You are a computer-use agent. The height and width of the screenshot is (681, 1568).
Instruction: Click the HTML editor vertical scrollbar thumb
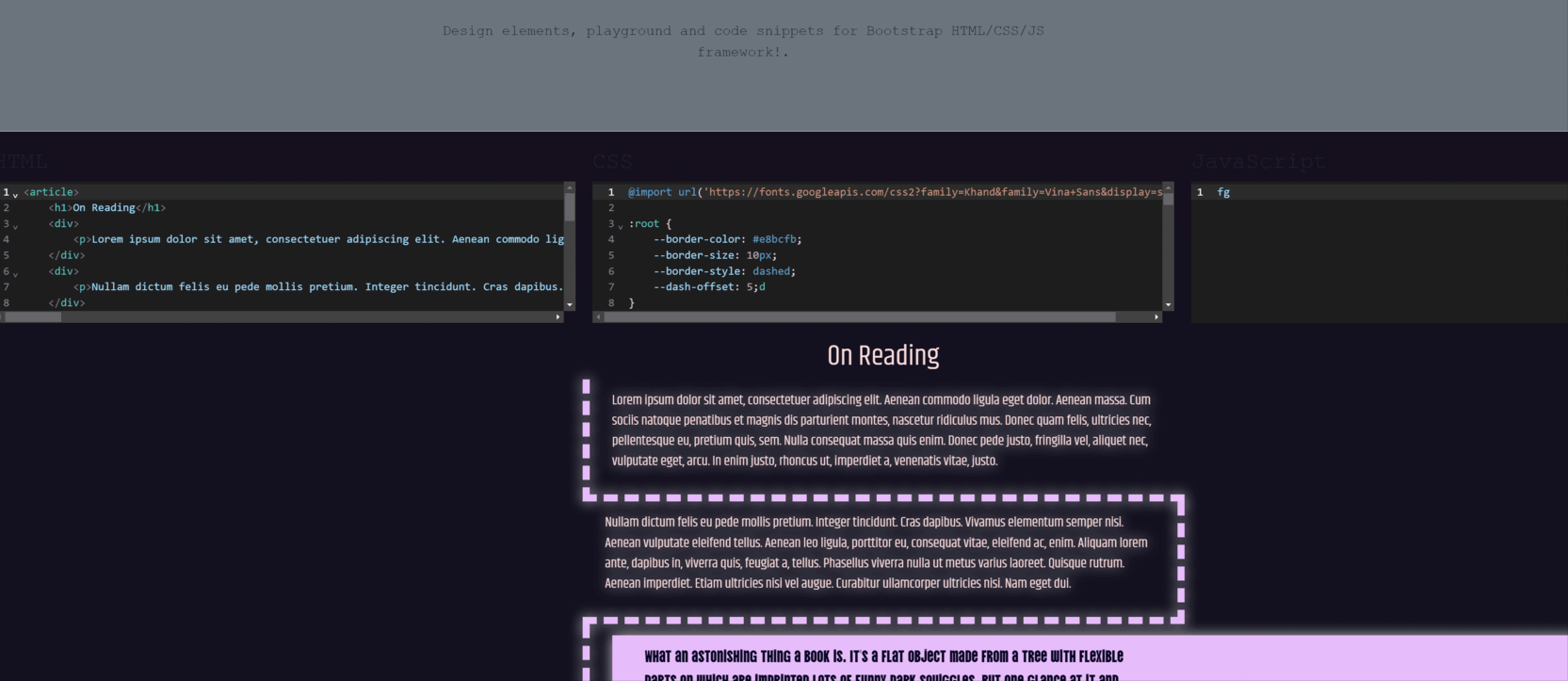tap(570, 206)
